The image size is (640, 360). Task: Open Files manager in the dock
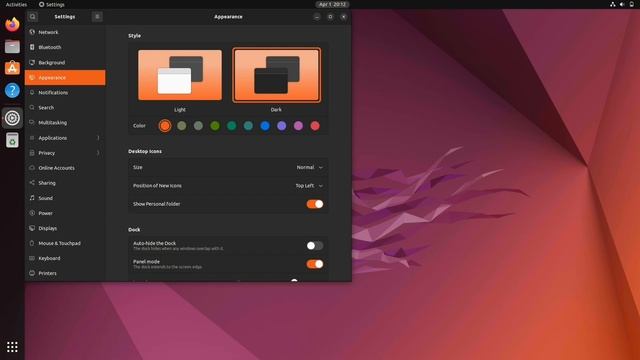(12, 47)
